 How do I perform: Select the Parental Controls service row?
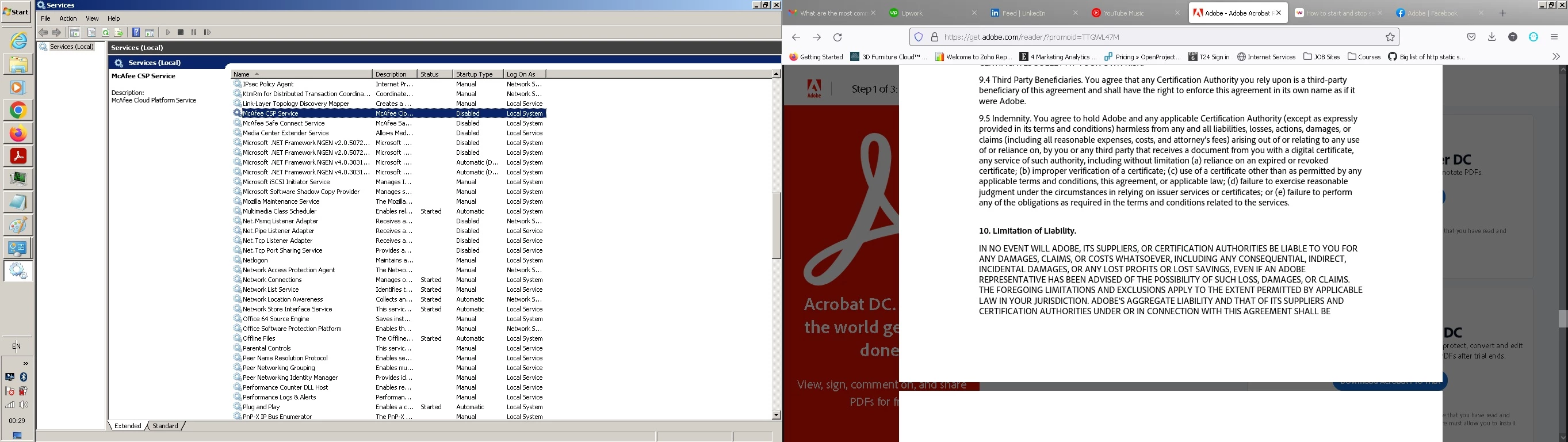click(389, 348)
